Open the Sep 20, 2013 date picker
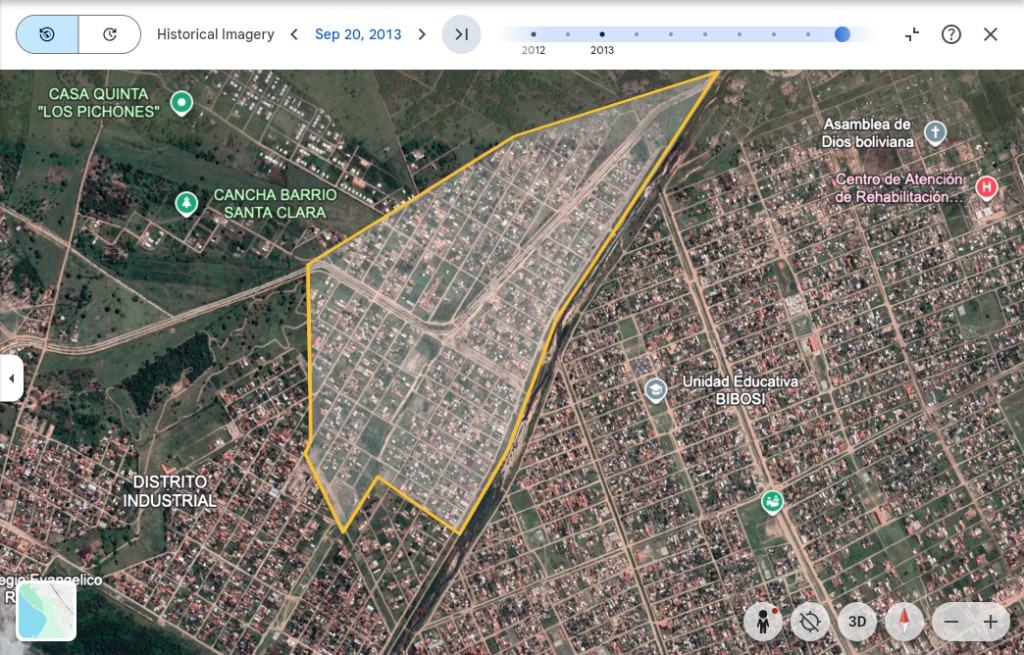This screenshot has height=655, width=1024. [x=358, y=34]
